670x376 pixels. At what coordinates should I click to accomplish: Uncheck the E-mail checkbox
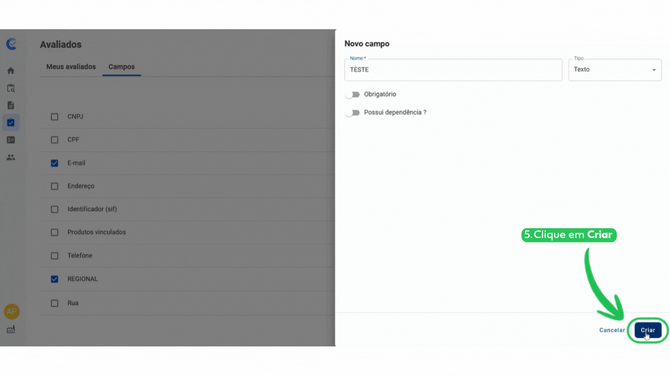(54, 163)
